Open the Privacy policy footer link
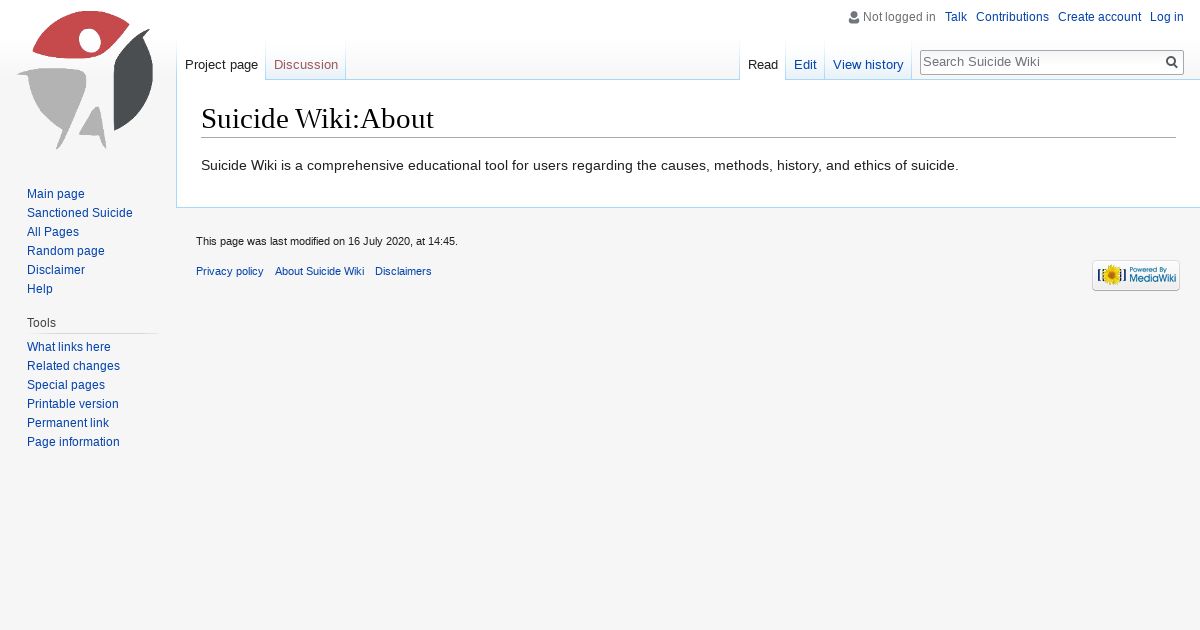 230,271
